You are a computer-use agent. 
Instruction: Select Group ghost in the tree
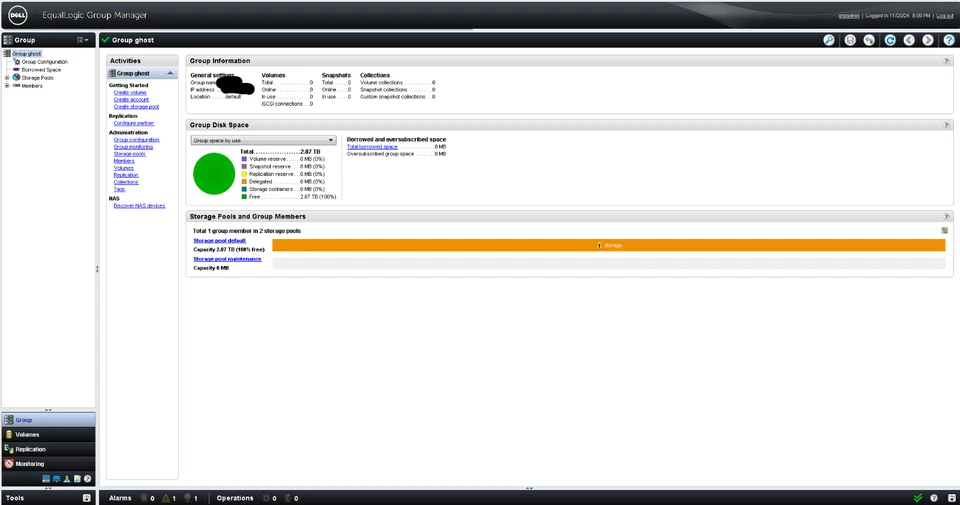click(x=26, y=54)
